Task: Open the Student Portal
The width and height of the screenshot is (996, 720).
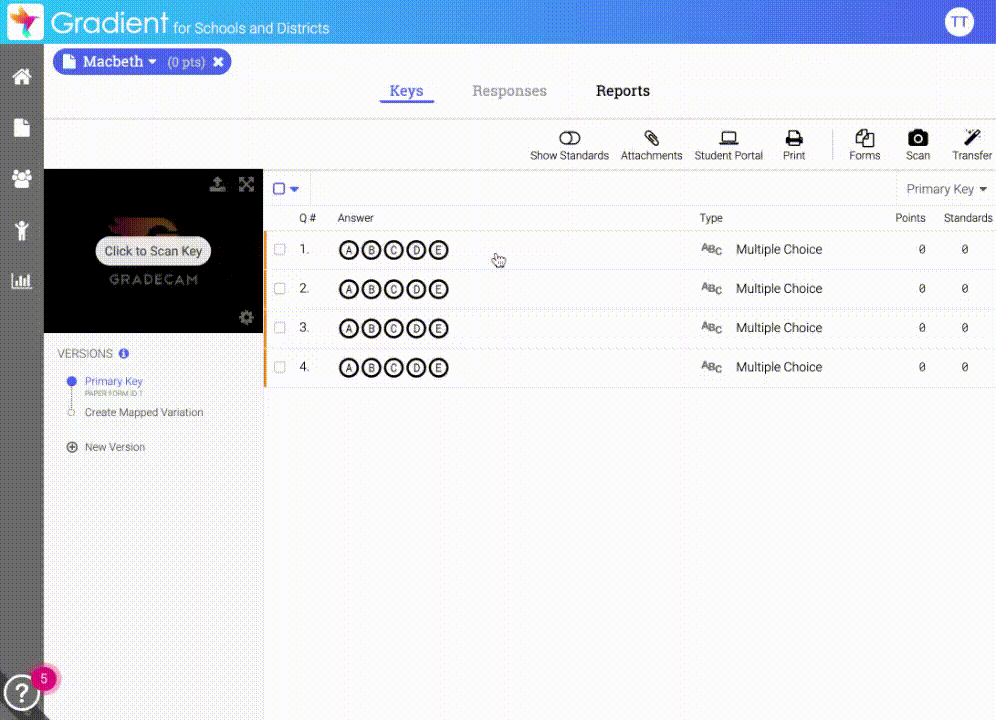Action: (x=728, y=144)
